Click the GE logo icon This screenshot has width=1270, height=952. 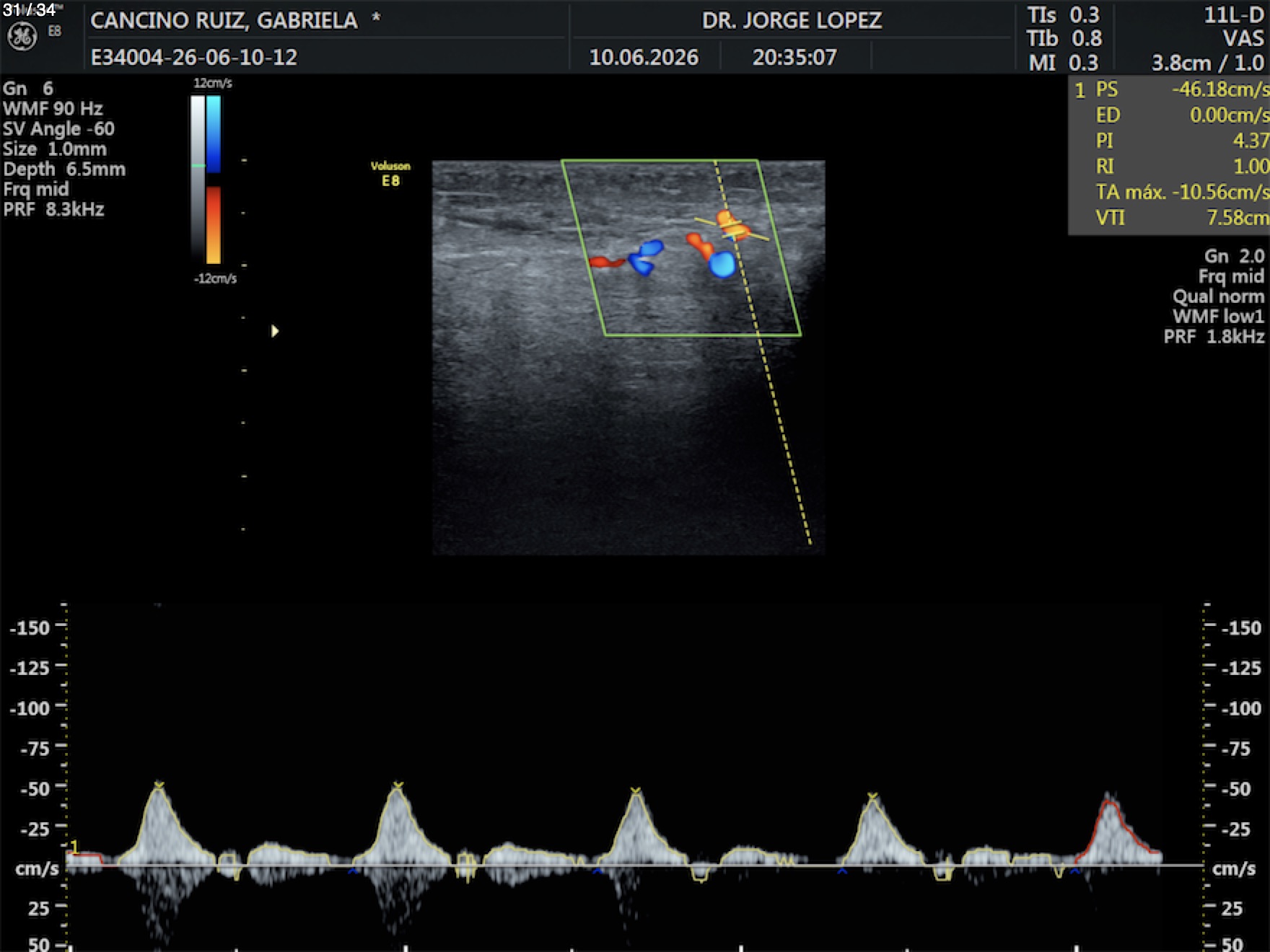tap(22, 36)
